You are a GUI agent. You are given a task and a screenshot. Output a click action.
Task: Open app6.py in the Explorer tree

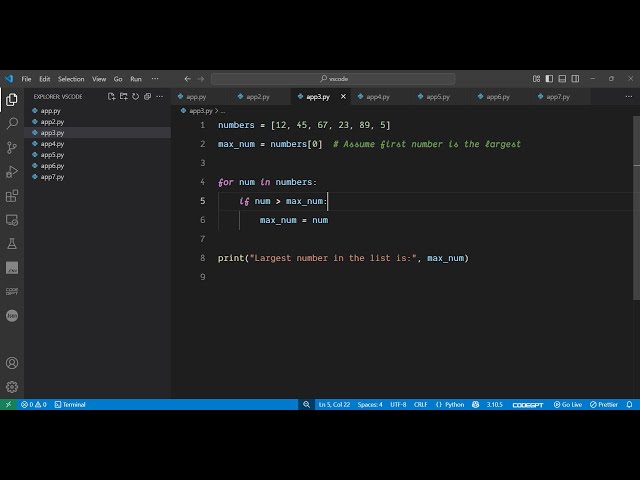pyautogui.click(x=98, y=166)
